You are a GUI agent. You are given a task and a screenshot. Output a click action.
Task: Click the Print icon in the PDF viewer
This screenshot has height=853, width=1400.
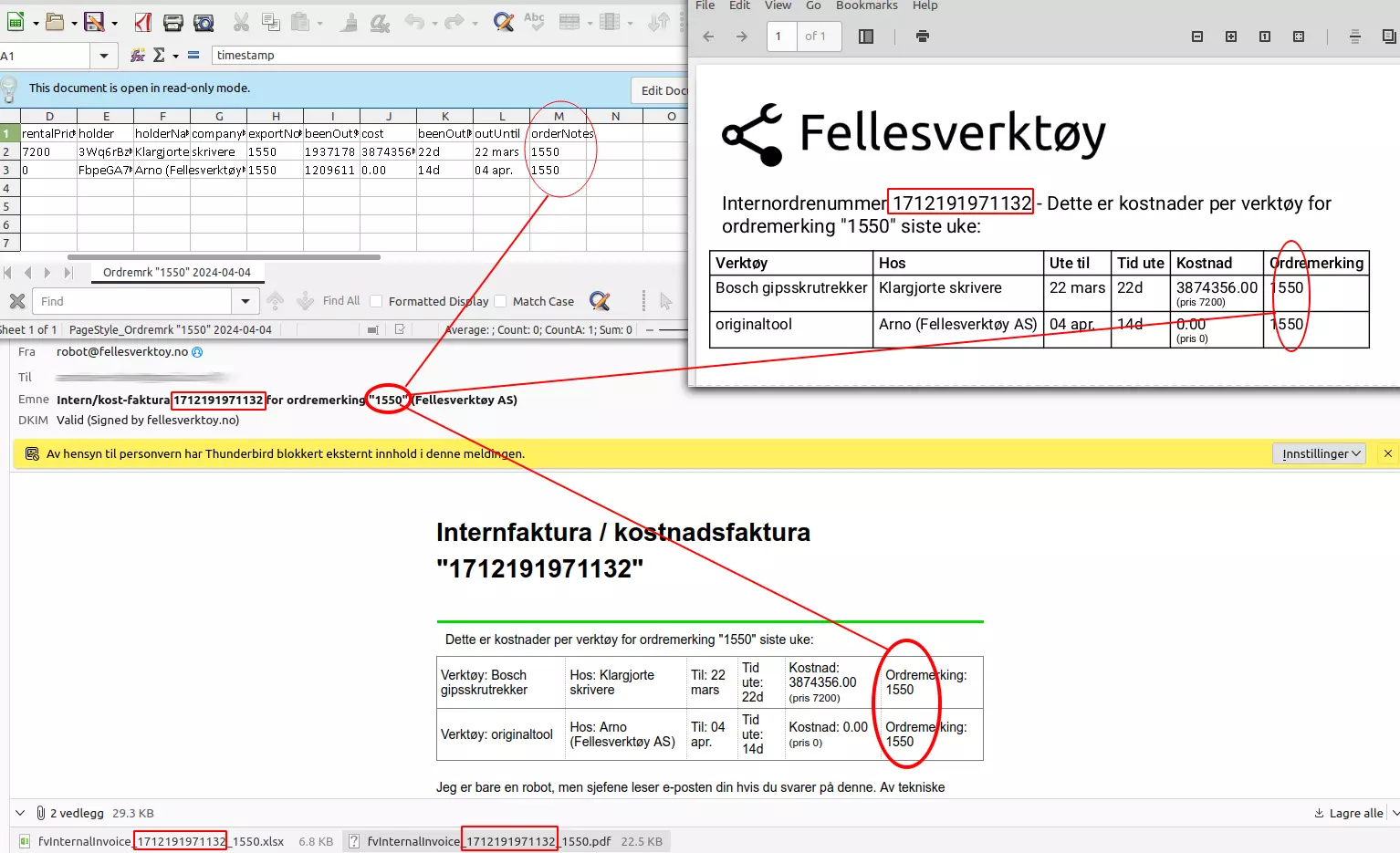tap(921, 36)
